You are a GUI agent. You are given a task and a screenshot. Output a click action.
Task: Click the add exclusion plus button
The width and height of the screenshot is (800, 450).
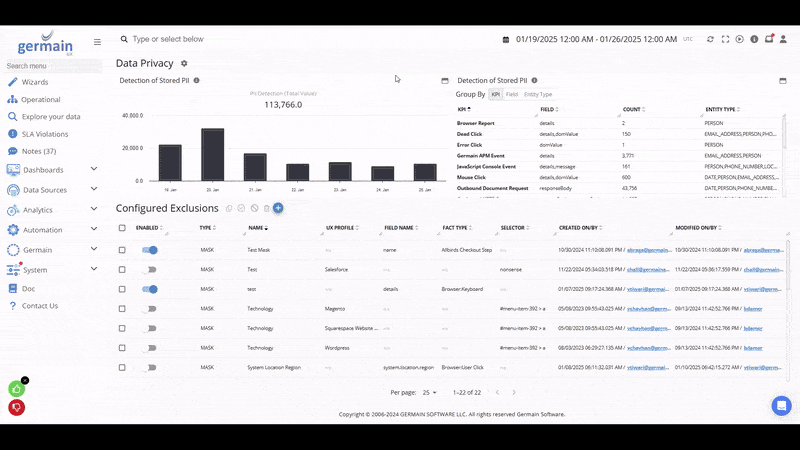coord(278,208)
